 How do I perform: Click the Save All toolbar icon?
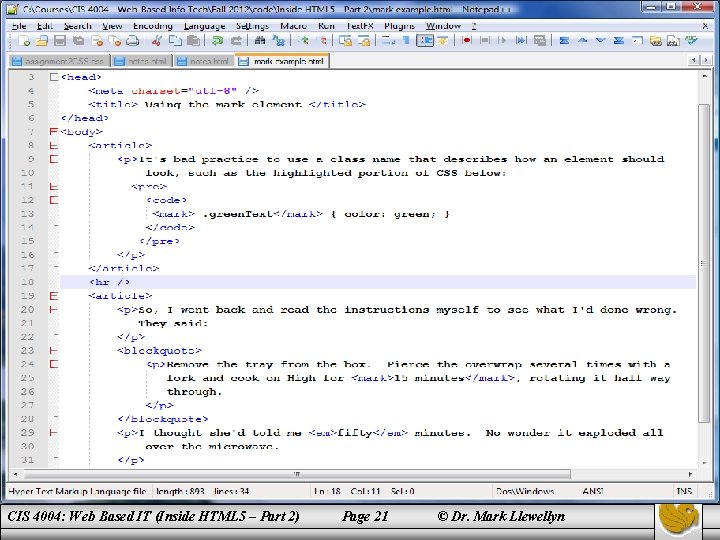79,41
